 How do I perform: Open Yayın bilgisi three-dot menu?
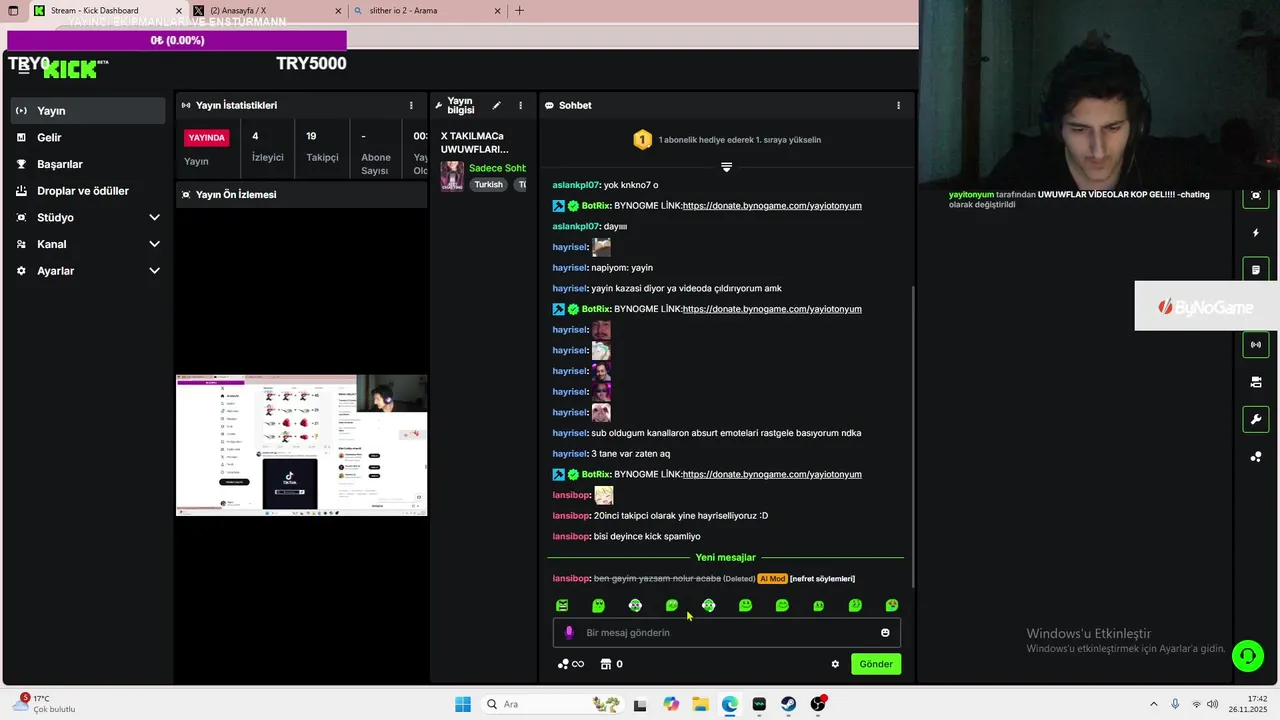coord(520,105)
